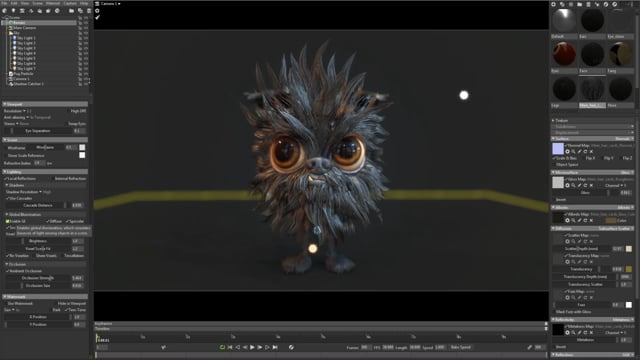Click the pencil icon under Normal Map
Image resolution: width=640 pixels, height=360 pixels.
[x=579, y=151]
